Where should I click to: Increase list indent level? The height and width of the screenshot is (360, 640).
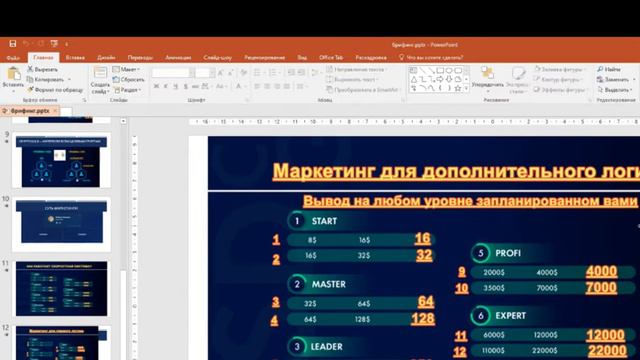(x=301, y=73)
